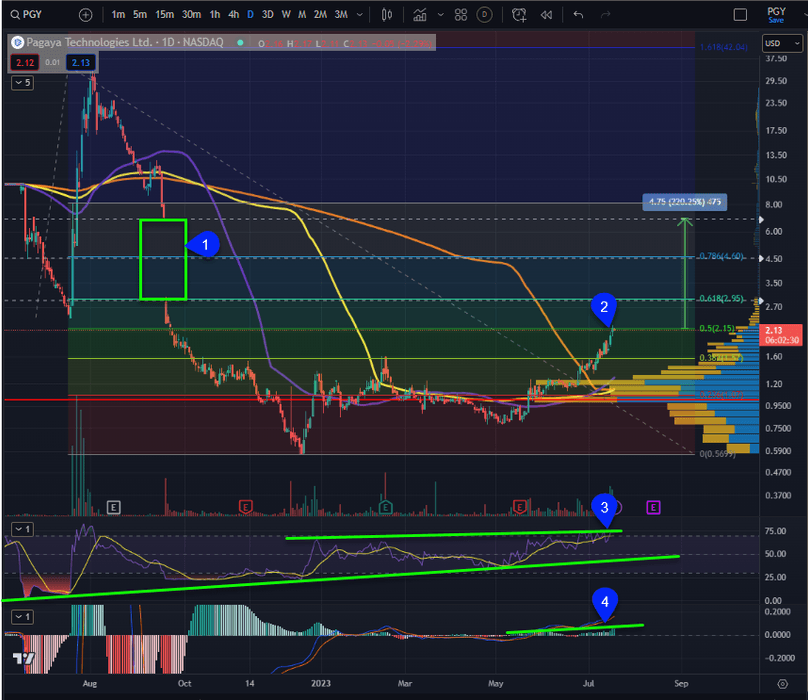The height and width of the screenshot is (700, 808).
Task: Switch chart interval to 3M
Action: tap(341, 15)
